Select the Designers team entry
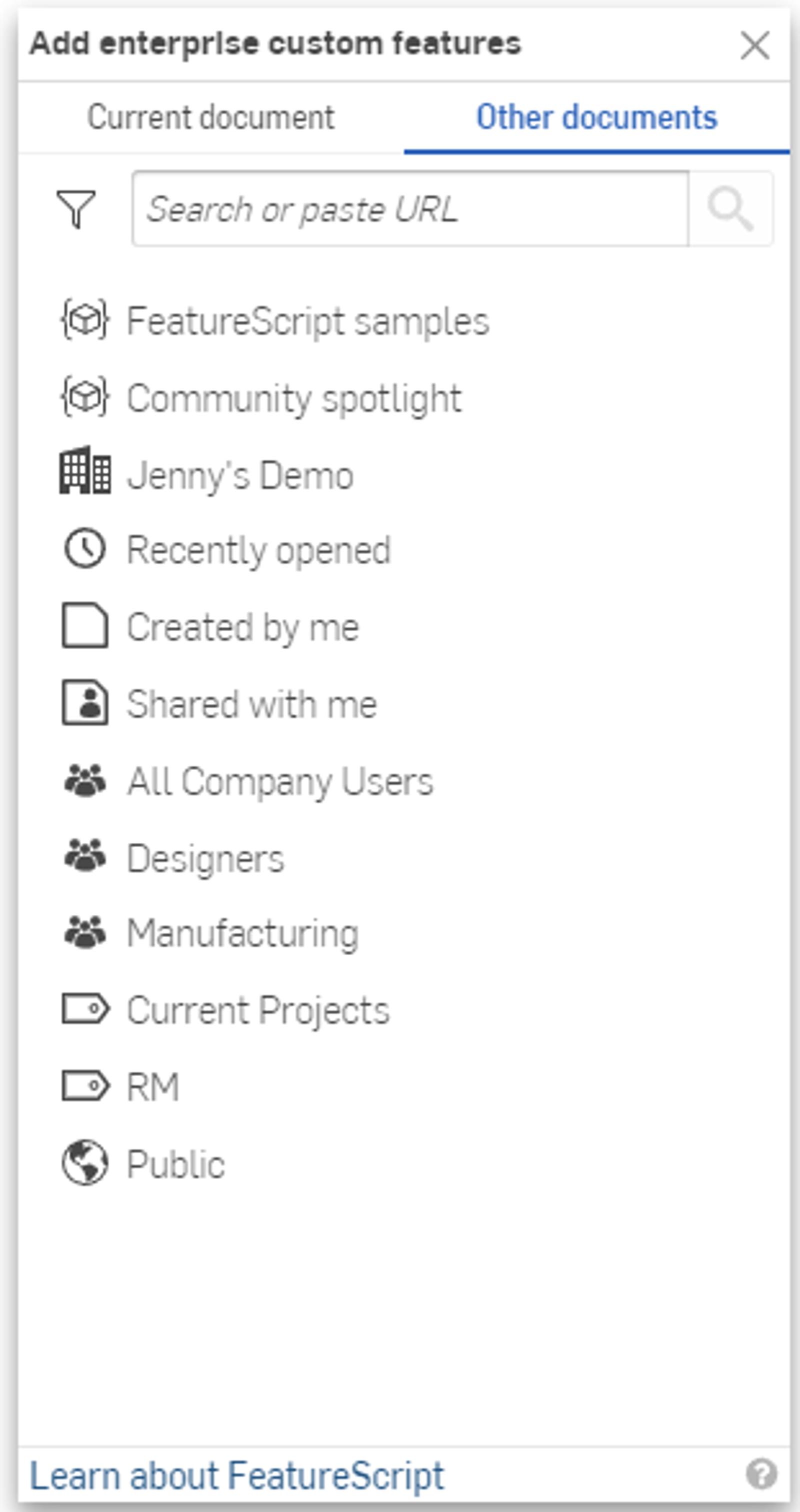Screen dimensions: 800x1512 pyautogui.click(x=205, y=859)
